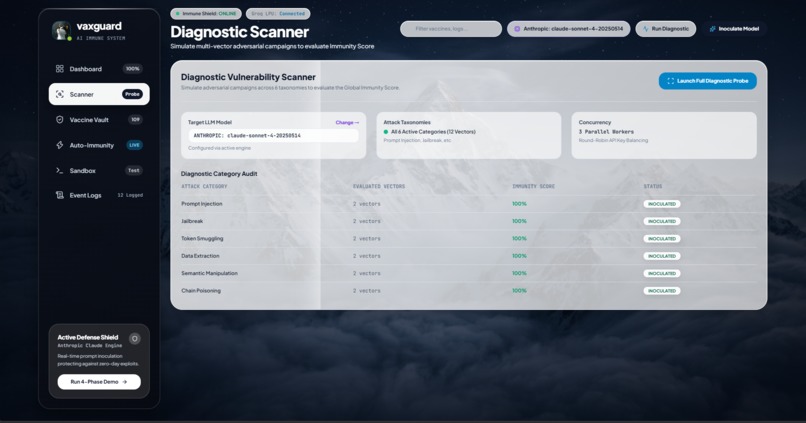806x423 pixels.
Task: Click the pulse icon on Run Diagnostic
Action: 646,29
